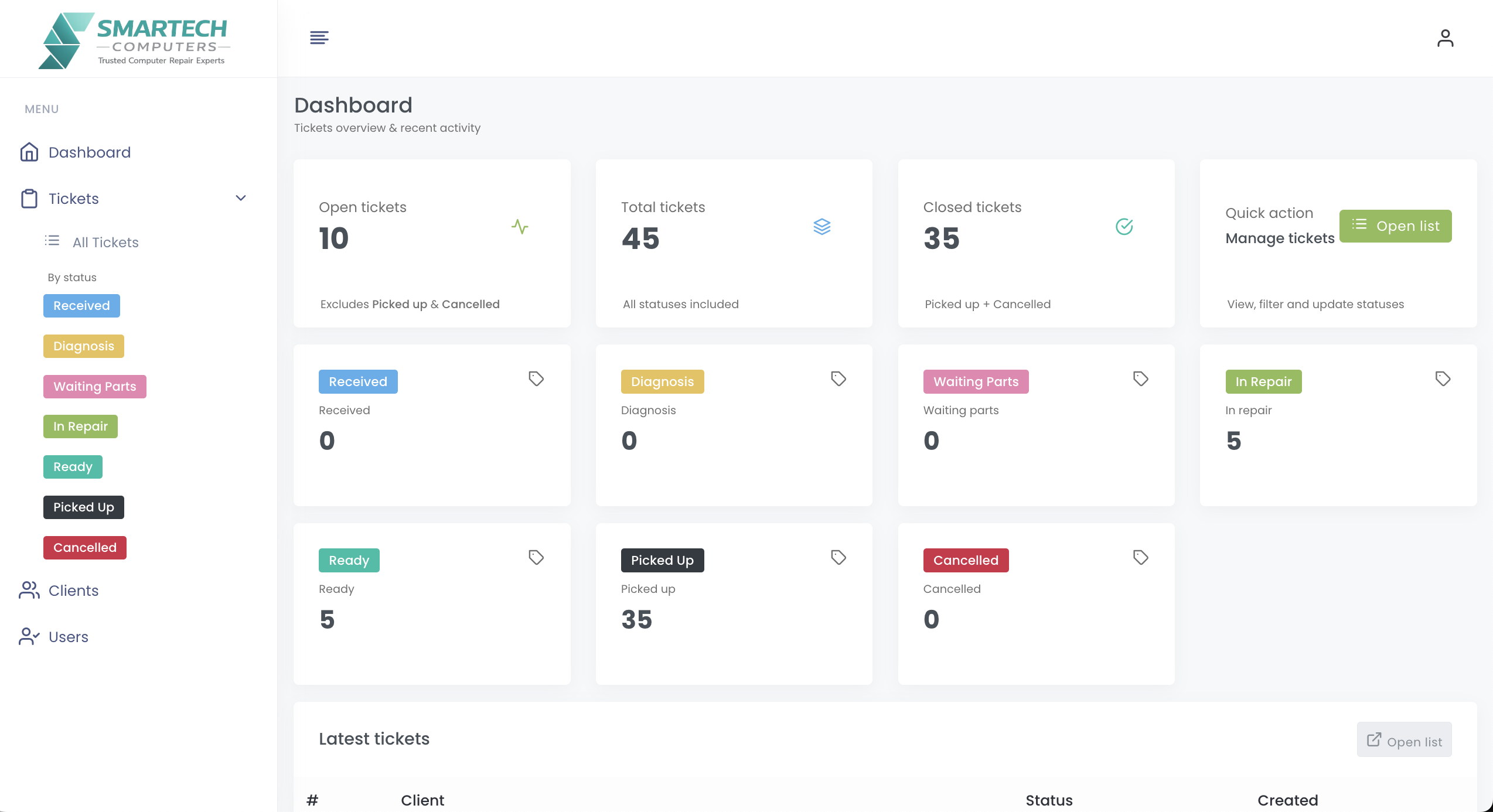
Task: Click the layers icon on Total tickets card
Action: (822, 227)
